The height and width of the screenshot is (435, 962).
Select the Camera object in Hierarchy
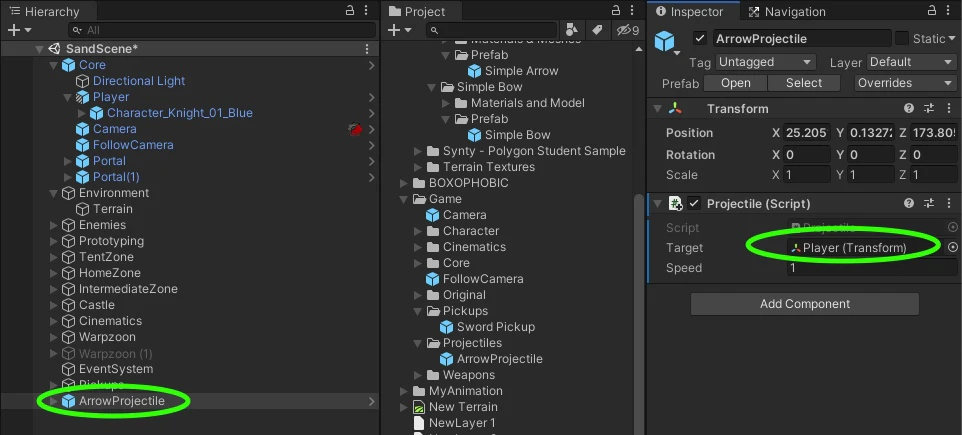(x=114, y=129)
